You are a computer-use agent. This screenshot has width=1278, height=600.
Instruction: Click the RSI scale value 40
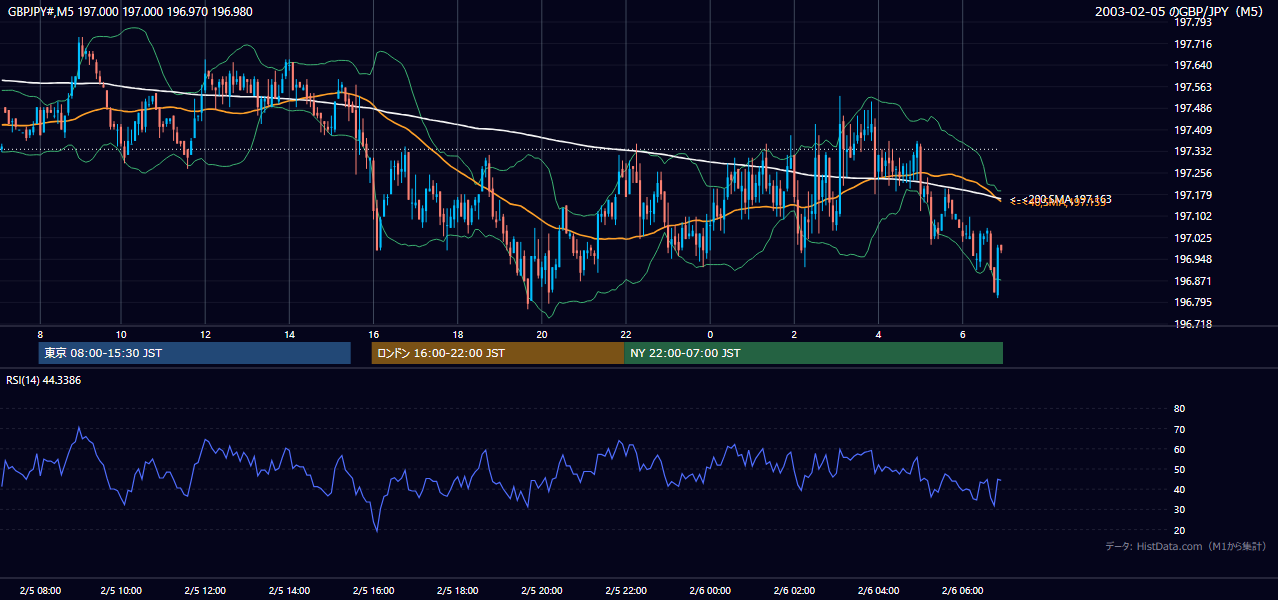click(x=1179, y=489)
